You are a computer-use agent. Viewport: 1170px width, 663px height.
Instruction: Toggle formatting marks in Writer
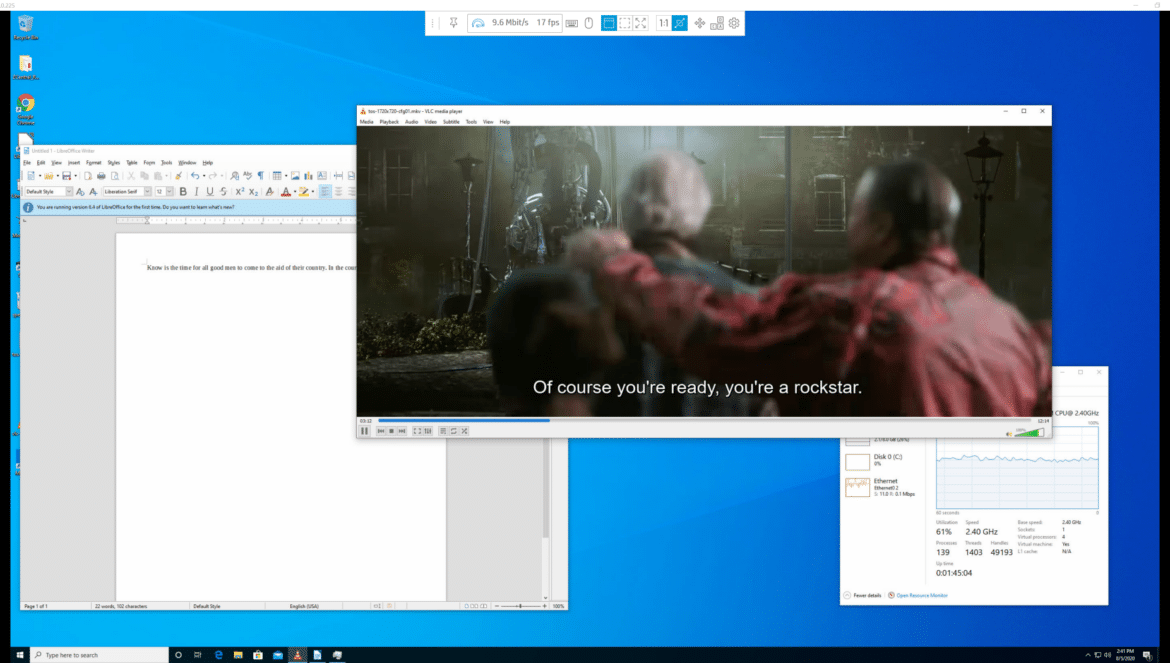click(260, 176)
